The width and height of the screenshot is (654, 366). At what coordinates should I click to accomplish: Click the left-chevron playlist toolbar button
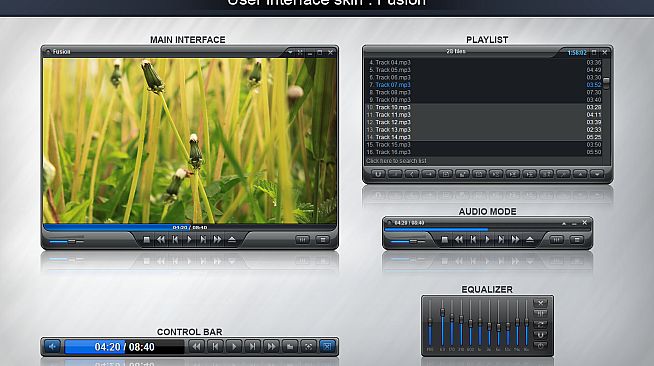[412, 174]
